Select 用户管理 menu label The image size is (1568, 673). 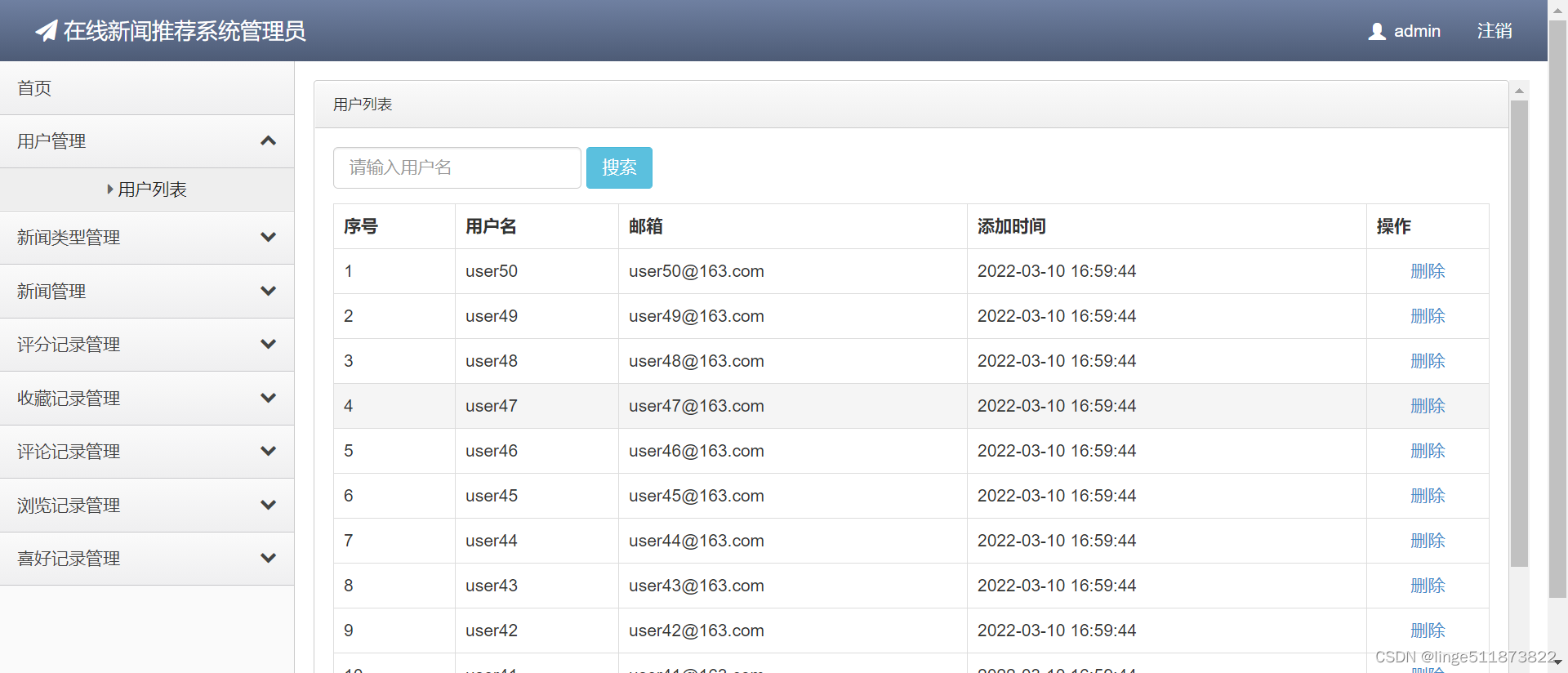tap(51, 141)
